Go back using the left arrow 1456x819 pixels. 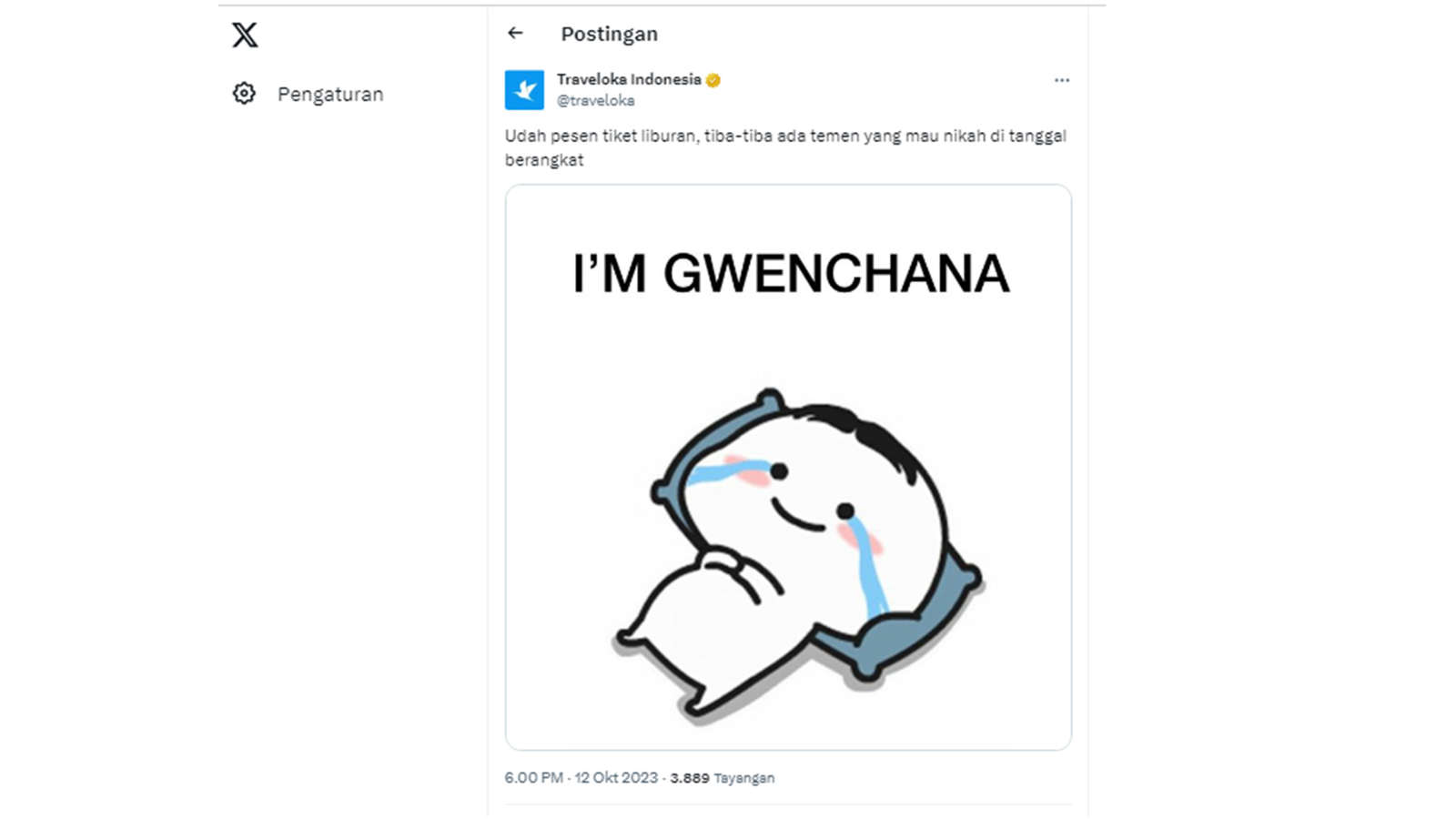click(x=516, y=34)
